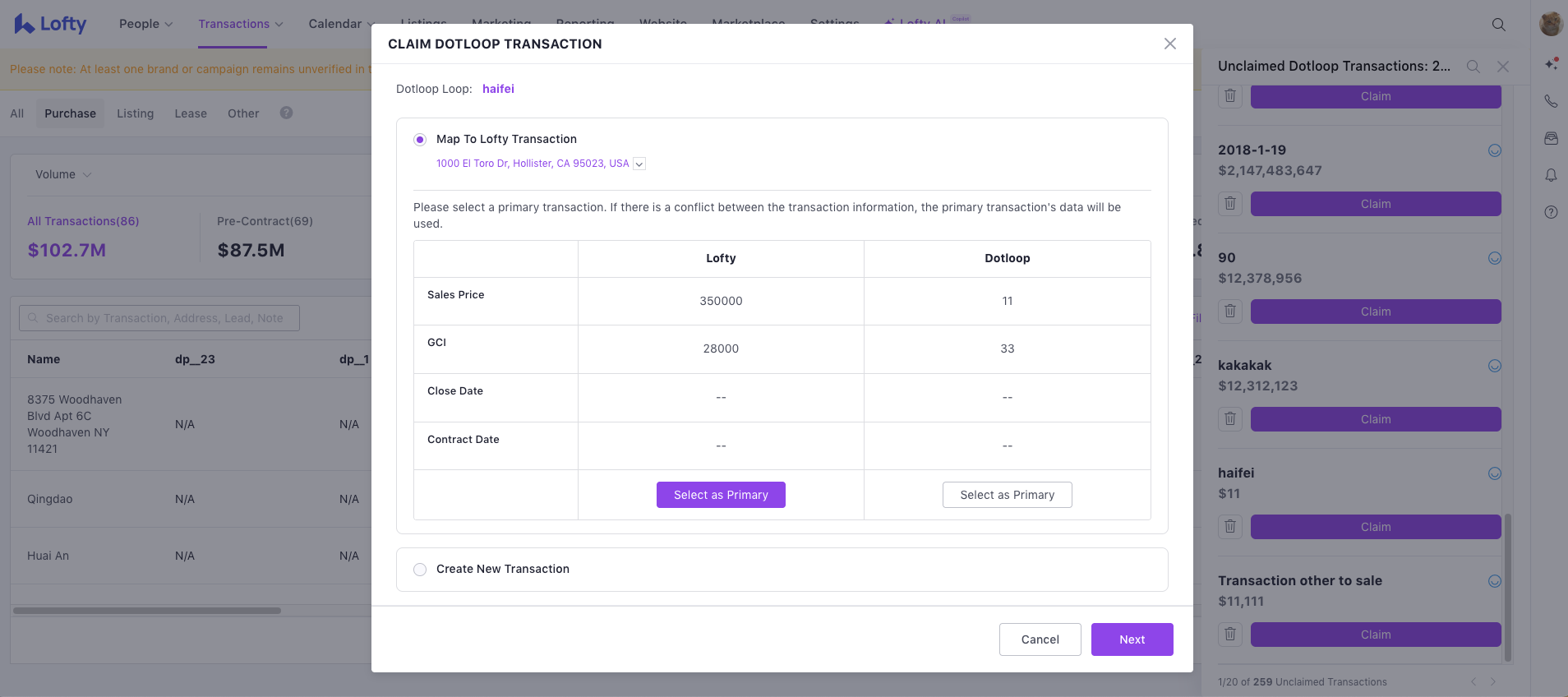Open the inbox tray icon
Image resolution: width=1568 pixels, height=697 pixels.
(1551, 138)
